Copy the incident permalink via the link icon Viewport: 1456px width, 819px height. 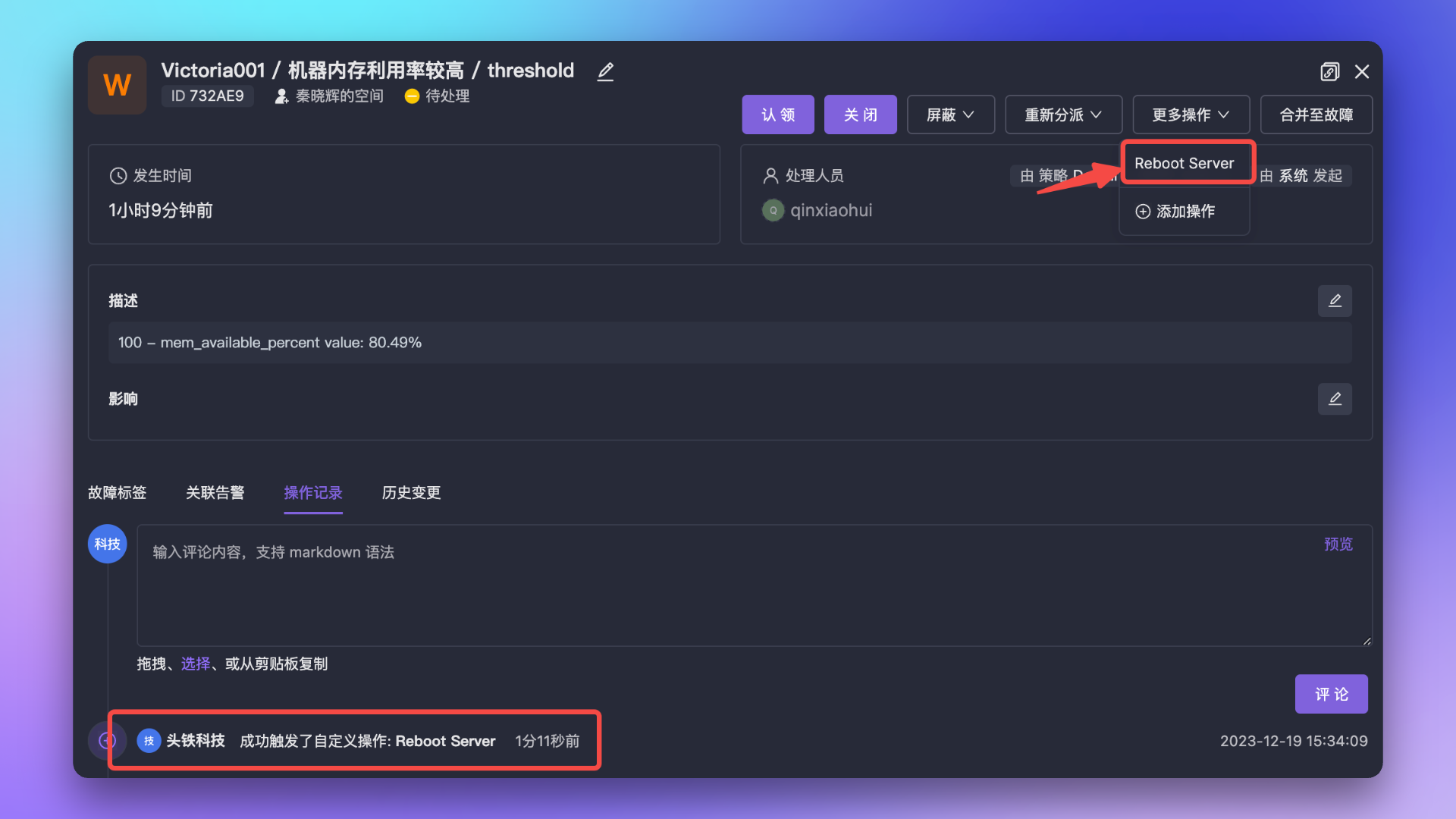point(1329,71)
